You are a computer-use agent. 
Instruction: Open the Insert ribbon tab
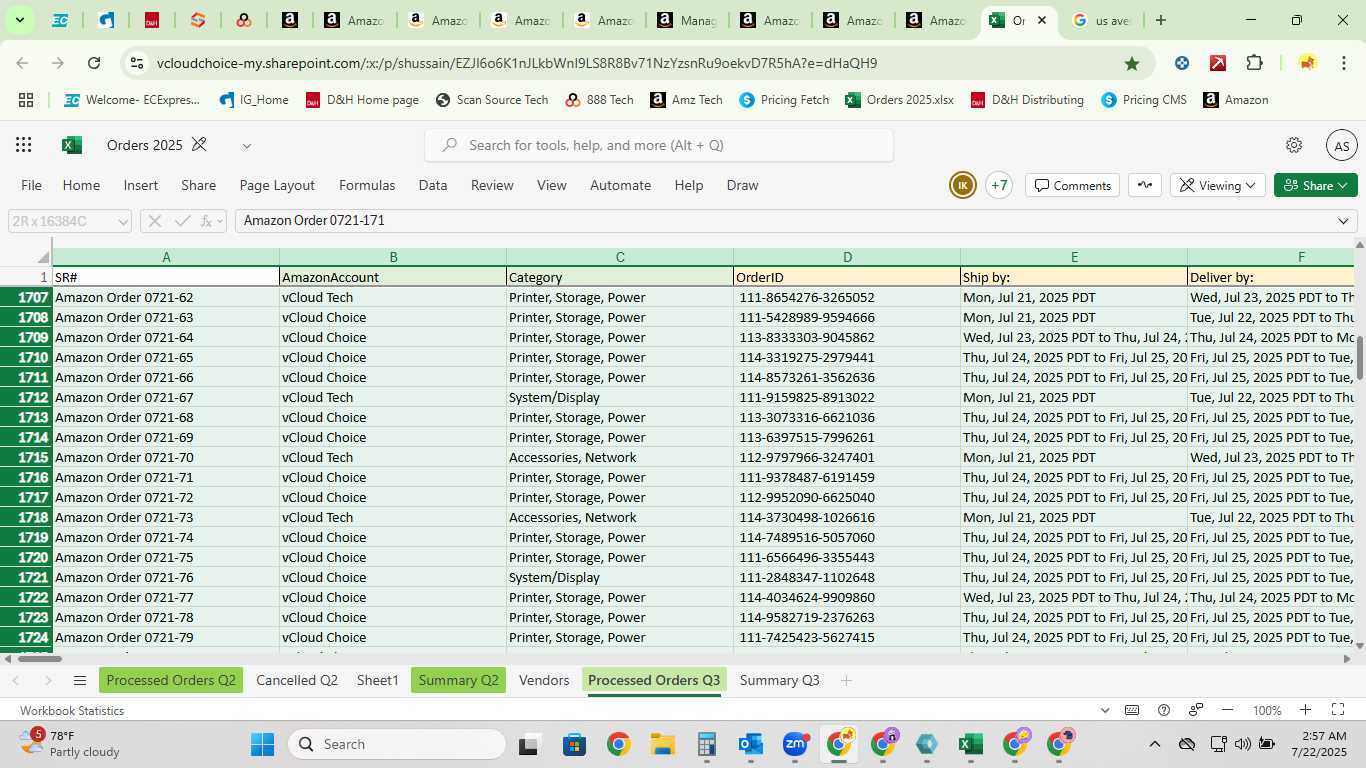[x=141, y=185]
